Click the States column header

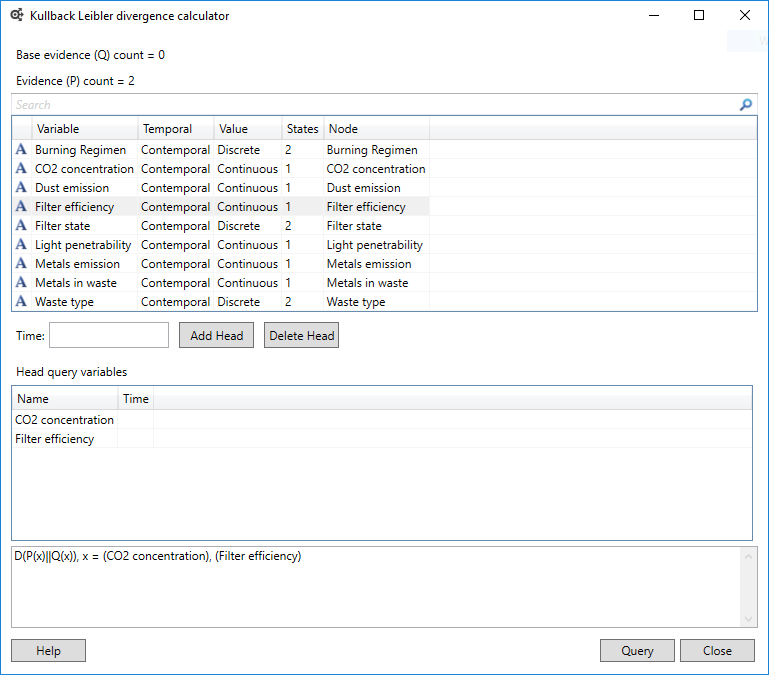pos(302,129)
